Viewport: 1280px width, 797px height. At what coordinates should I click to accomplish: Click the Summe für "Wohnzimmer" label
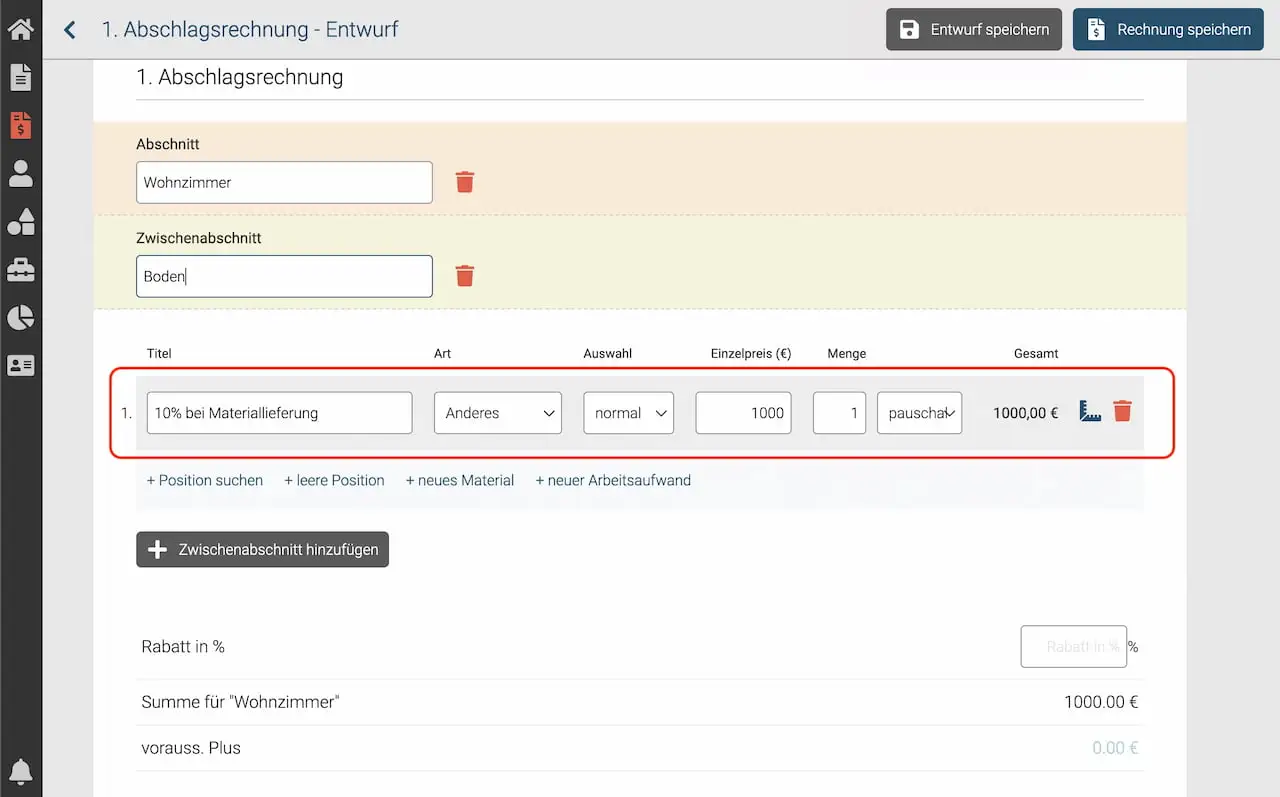click(241, 702)
